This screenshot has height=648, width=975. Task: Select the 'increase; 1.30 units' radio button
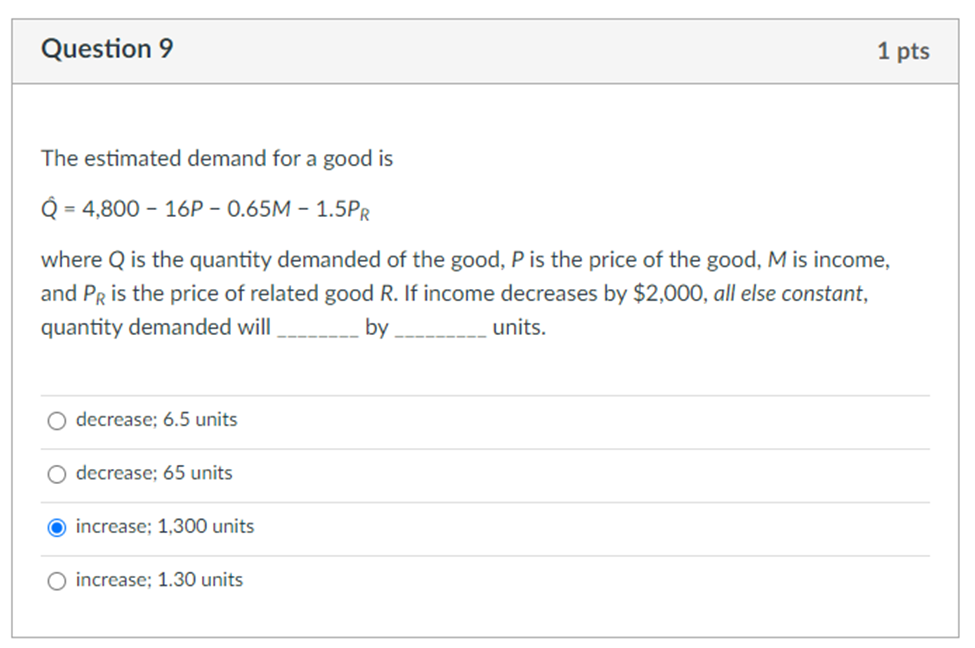[x=57, y=580]
